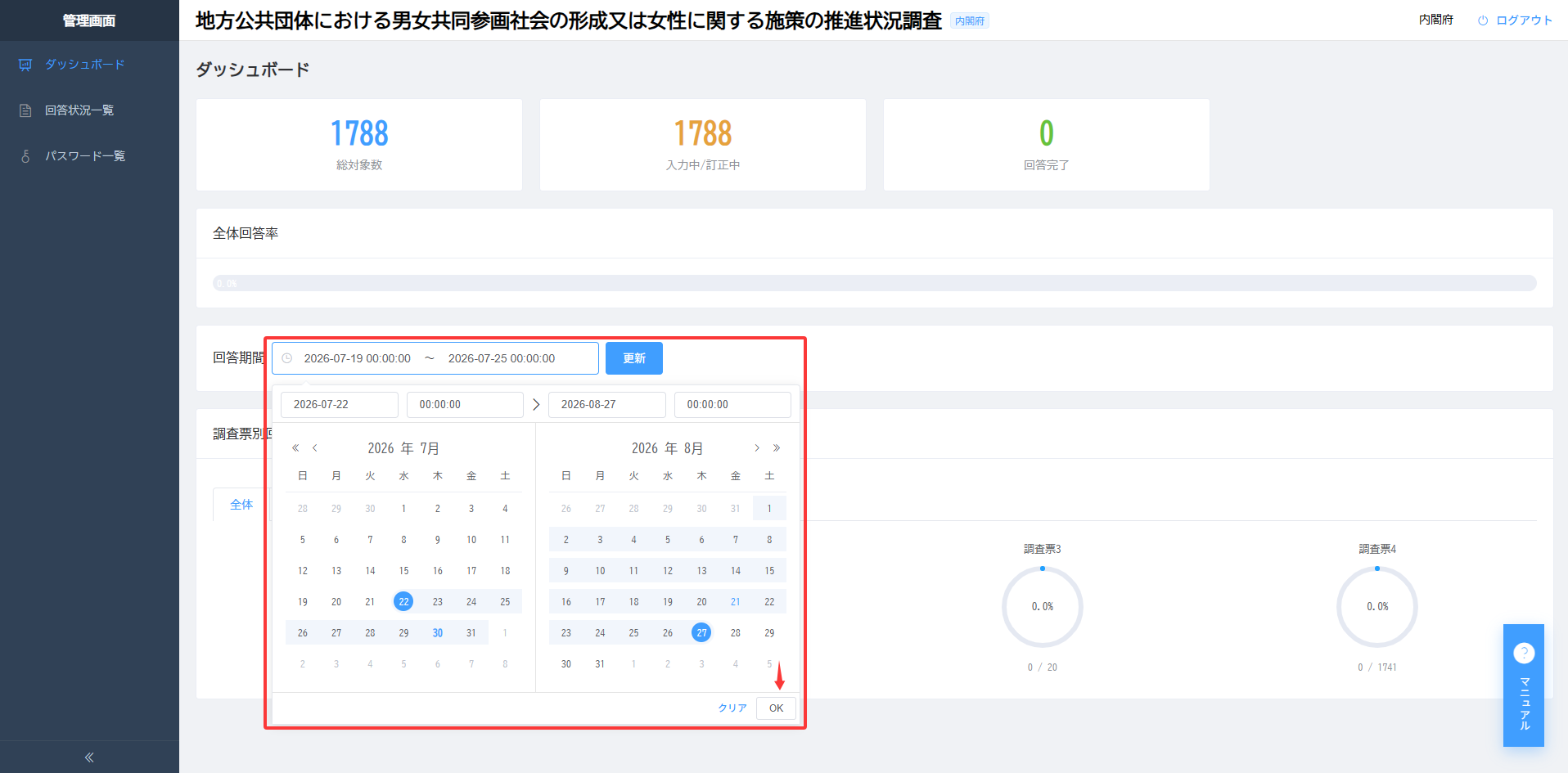Click the overall response rate progress bar
This screenshot has height=773, width=1568.
point(875,283)
